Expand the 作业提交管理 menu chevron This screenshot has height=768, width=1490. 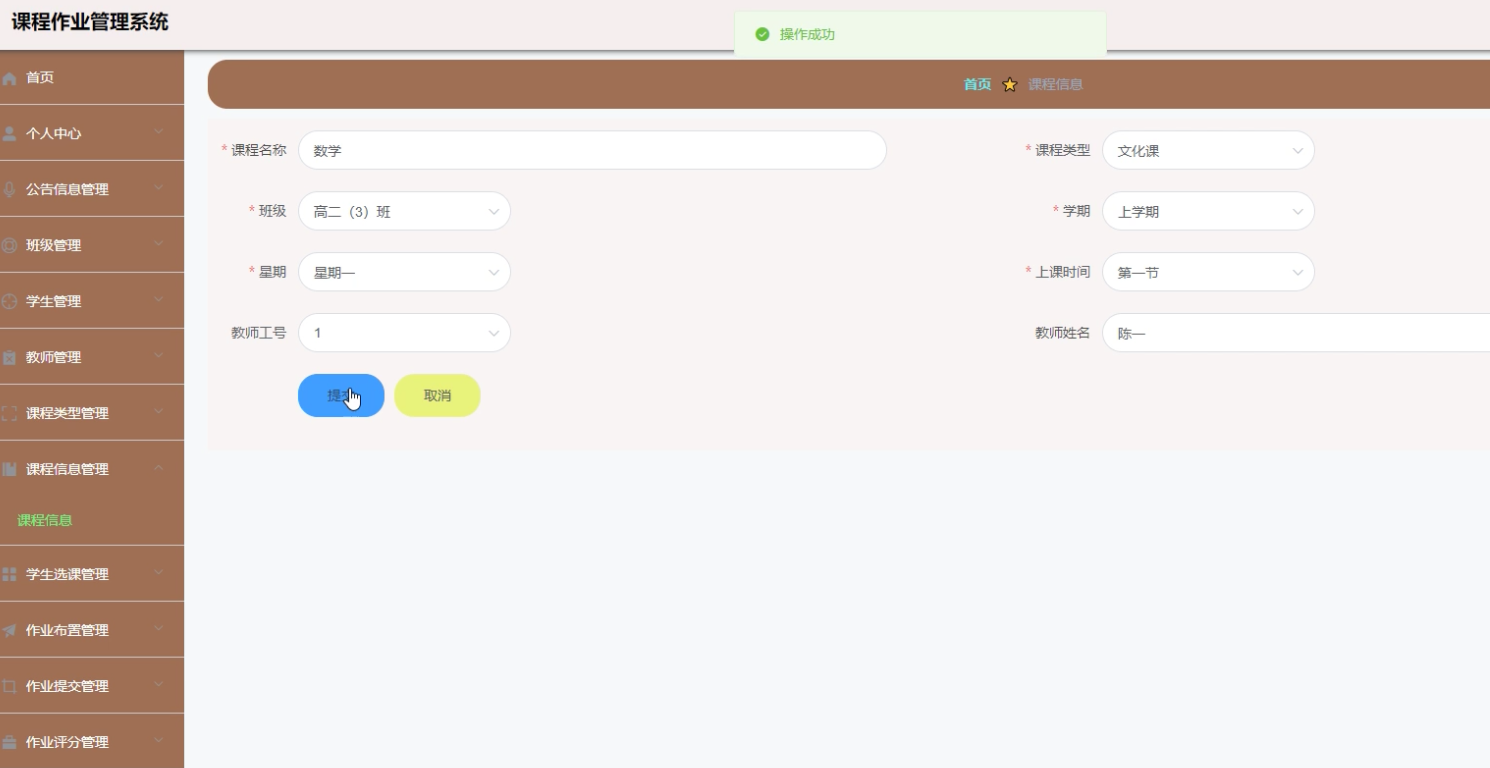159,686
